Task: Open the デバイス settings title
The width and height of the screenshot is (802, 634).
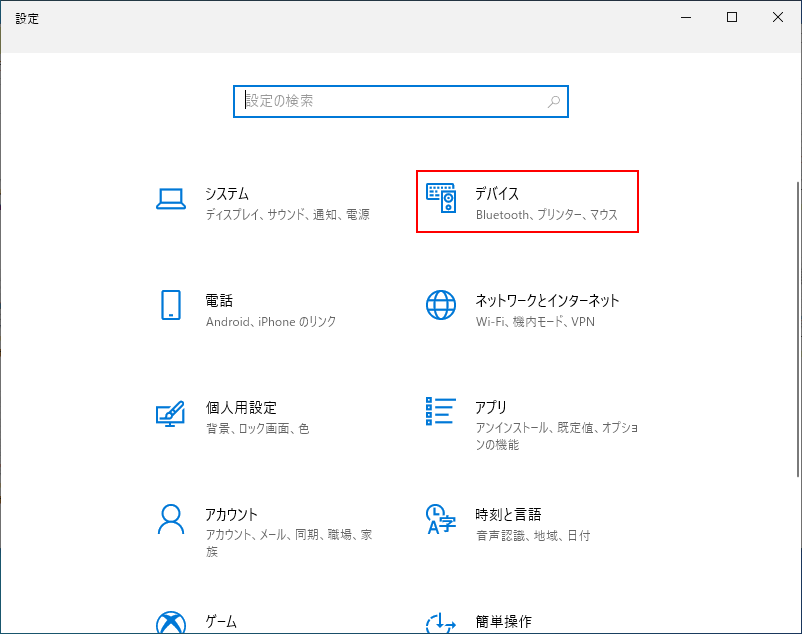Action: tap(497, 194)
